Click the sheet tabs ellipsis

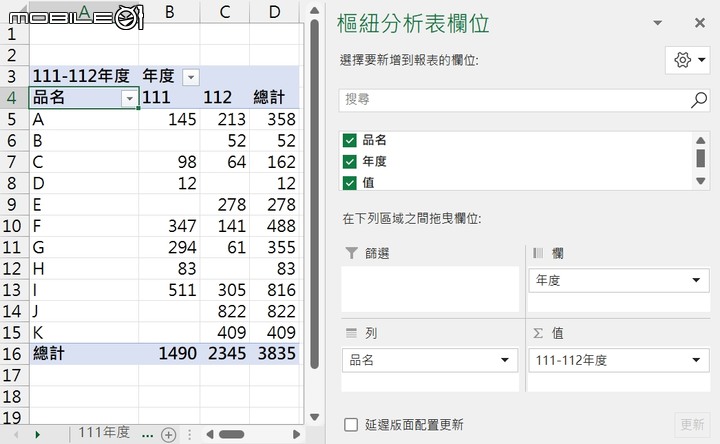(147, 435)
